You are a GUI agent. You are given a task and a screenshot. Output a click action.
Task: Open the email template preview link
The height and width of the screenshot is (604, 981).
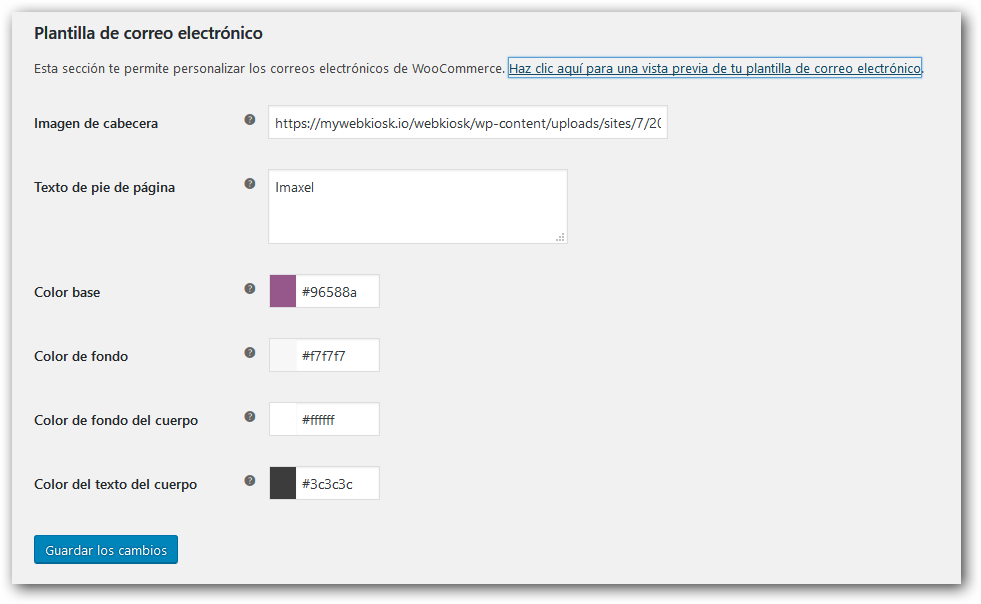point(714,68)
